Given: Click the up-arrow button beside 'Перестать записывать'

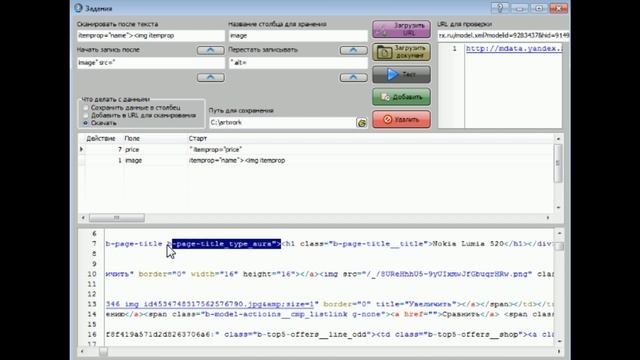Looking at the screenshot, I should coord(353,50).
